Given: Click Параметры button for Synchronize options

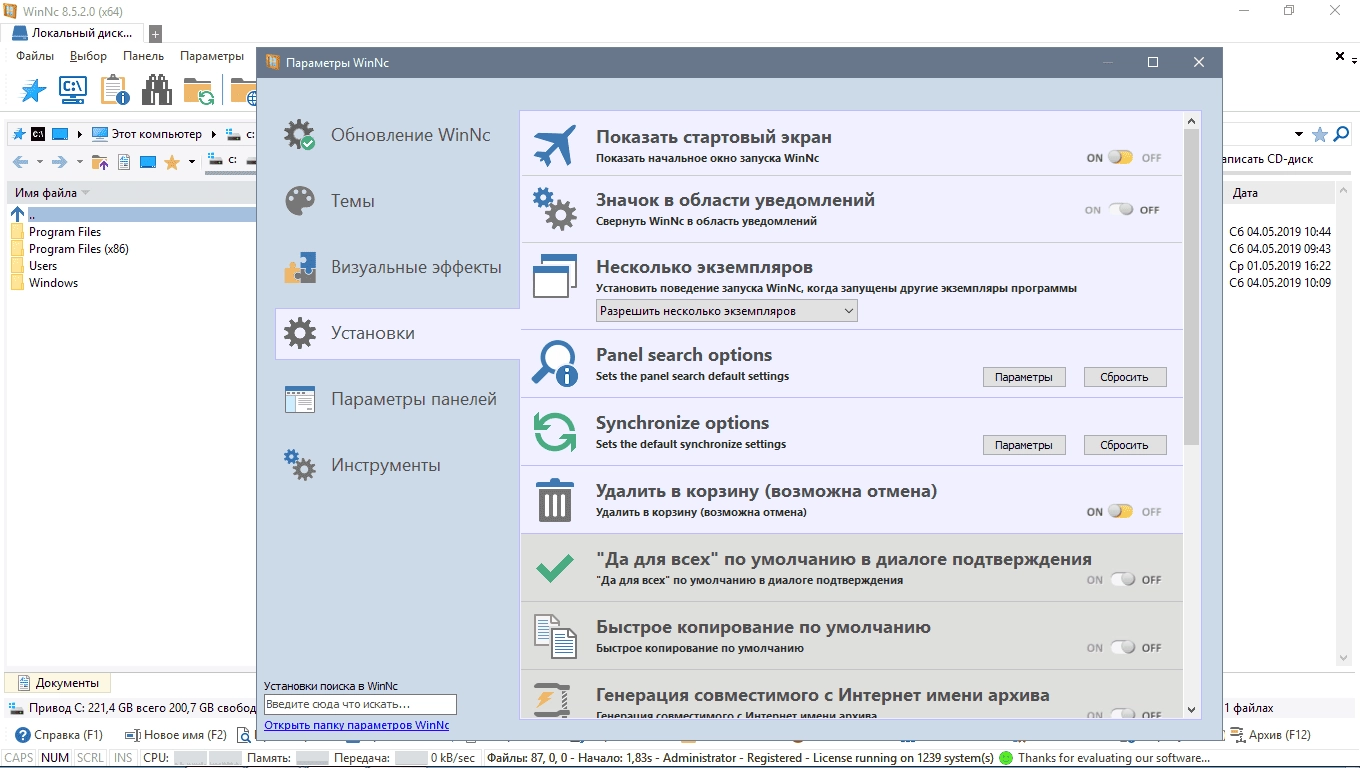Looking at the screenshot, I should point(1024,445).
